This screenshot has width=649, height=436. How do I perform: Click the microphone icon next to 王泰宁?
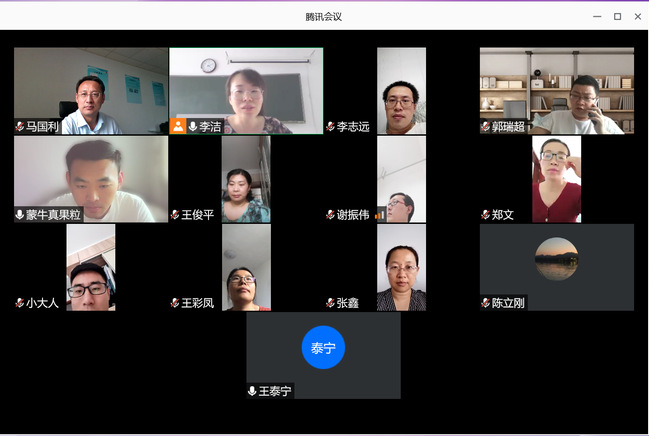click(252, 391)
